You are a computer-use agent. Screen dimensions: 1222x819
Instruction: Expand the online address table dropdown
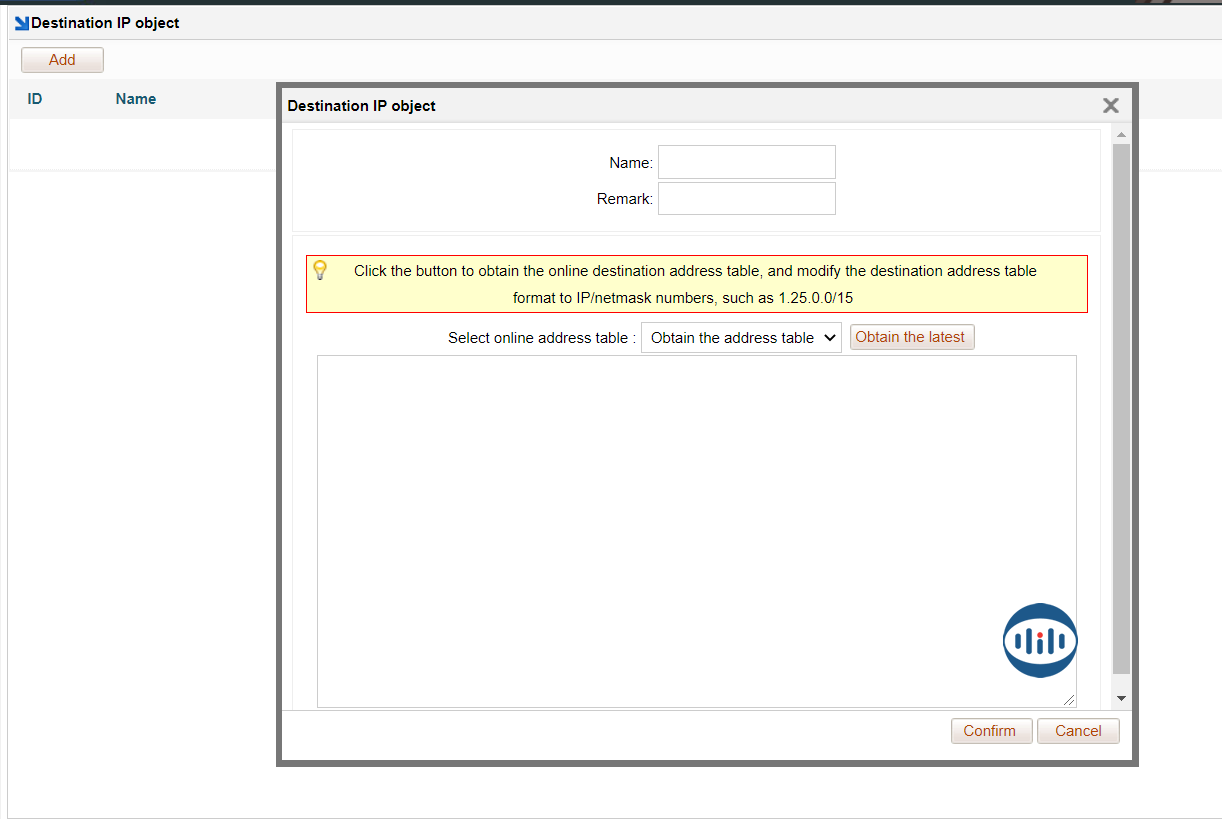click(x=741, y=338)
